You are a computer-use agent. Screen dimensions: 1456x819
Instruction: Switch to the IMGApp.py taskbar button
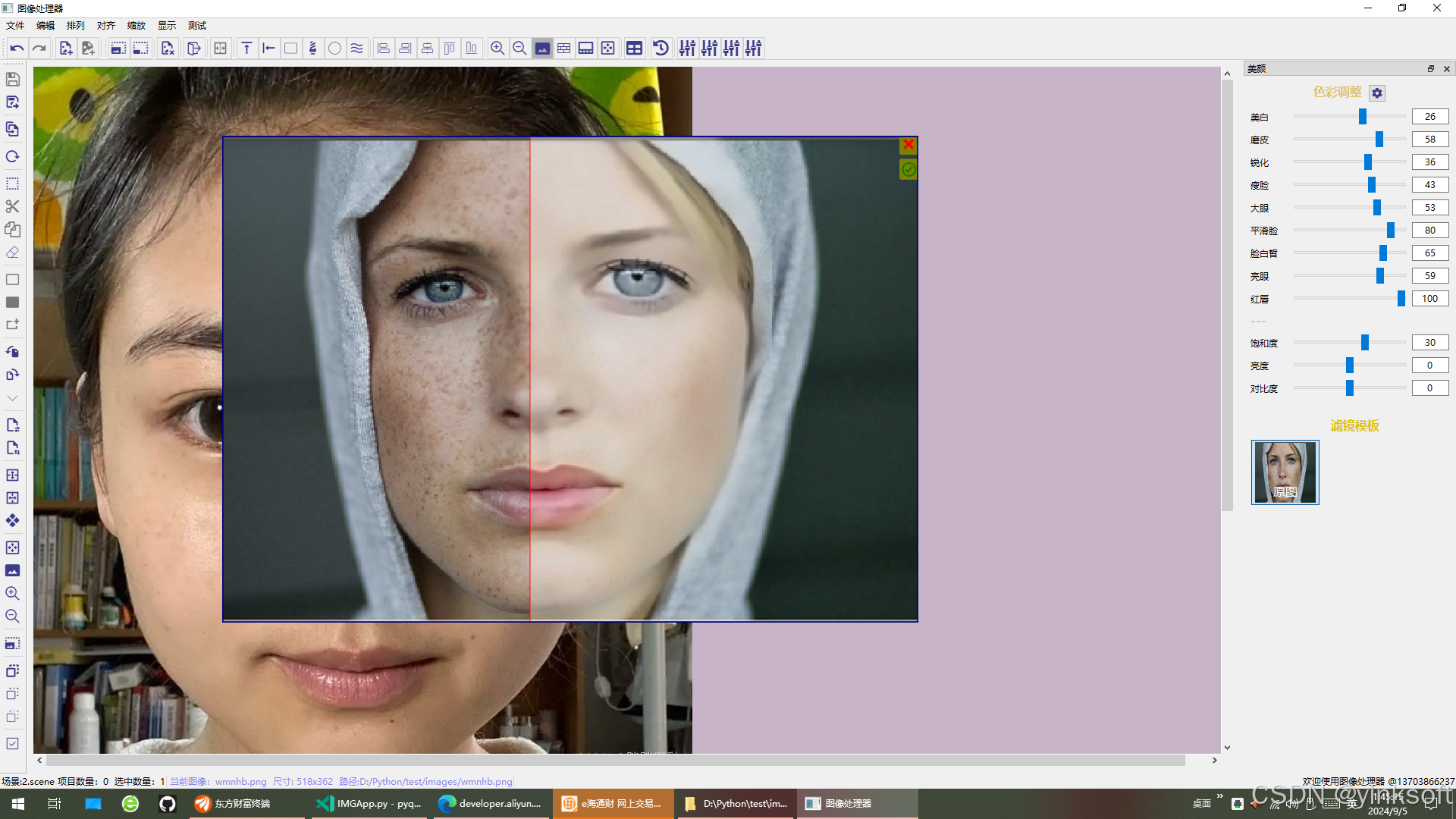[369, 804]
